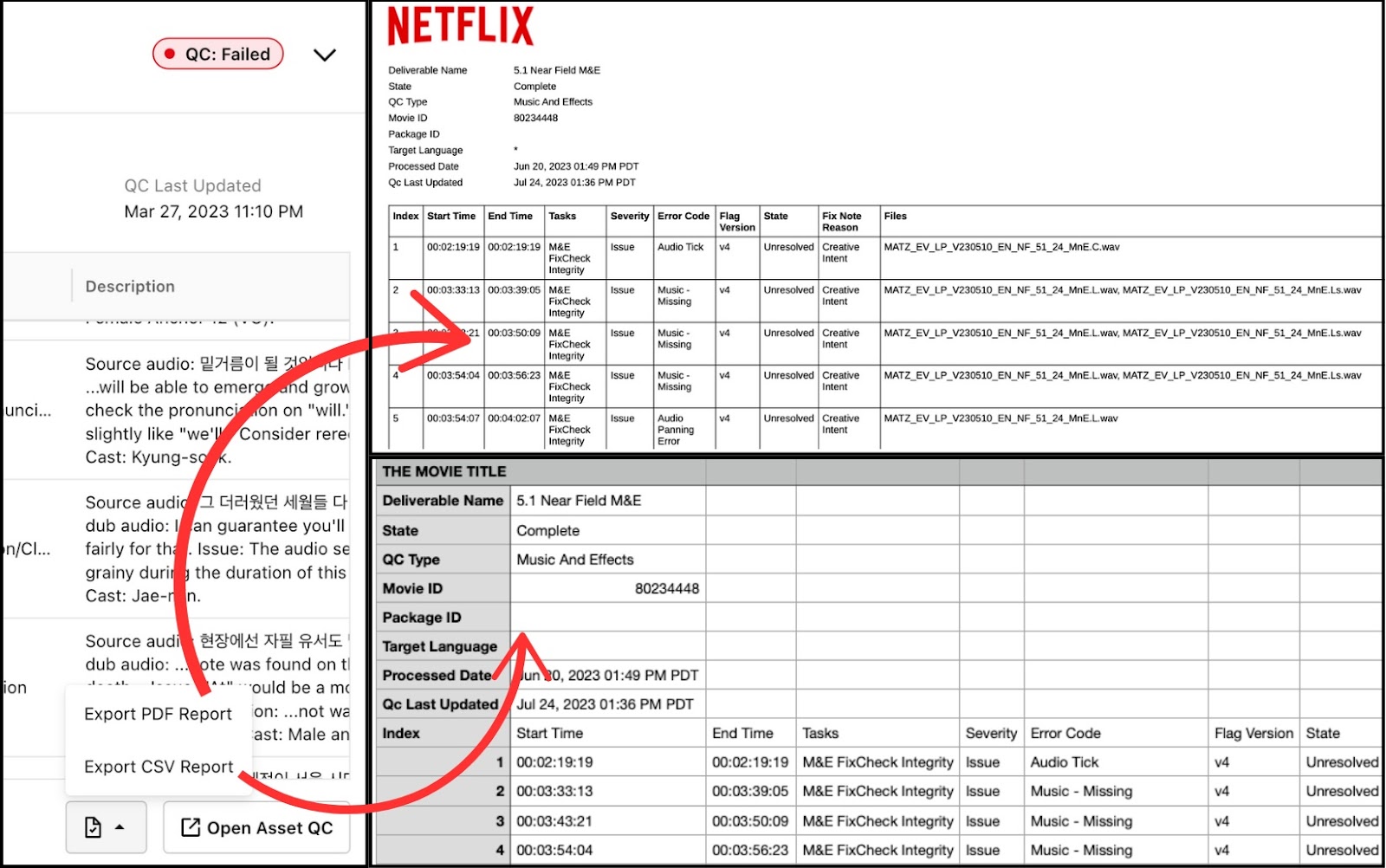Choose Export PDF Report from the menu
1386x868 pixels.
158,714
